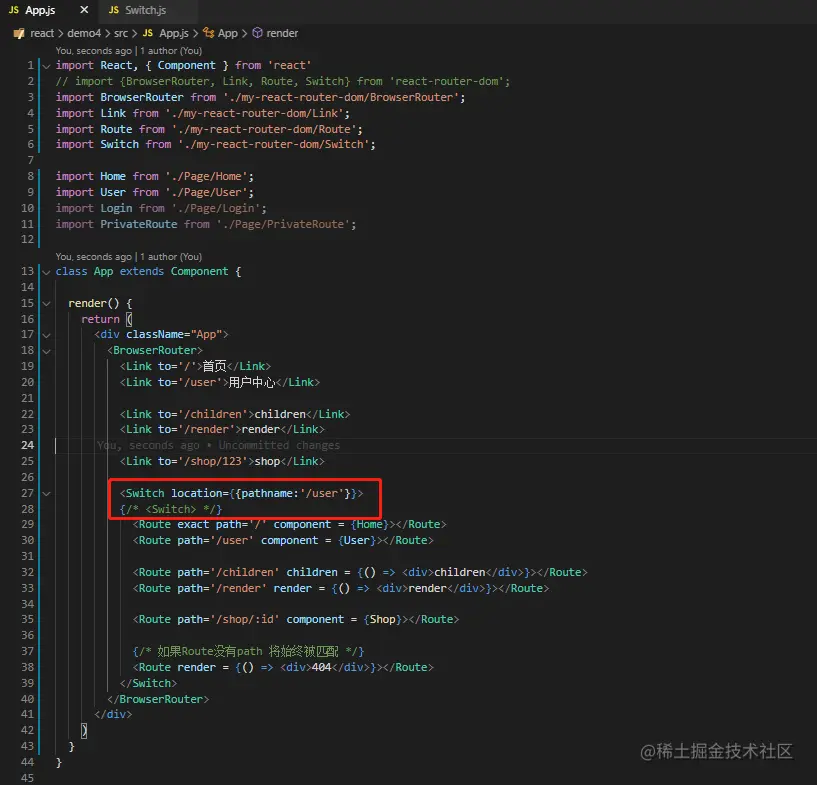Viewport: 817px width, 785px height.
Task: Click './my-react-router-dom/Route' import path
Action: coord(264,129)
